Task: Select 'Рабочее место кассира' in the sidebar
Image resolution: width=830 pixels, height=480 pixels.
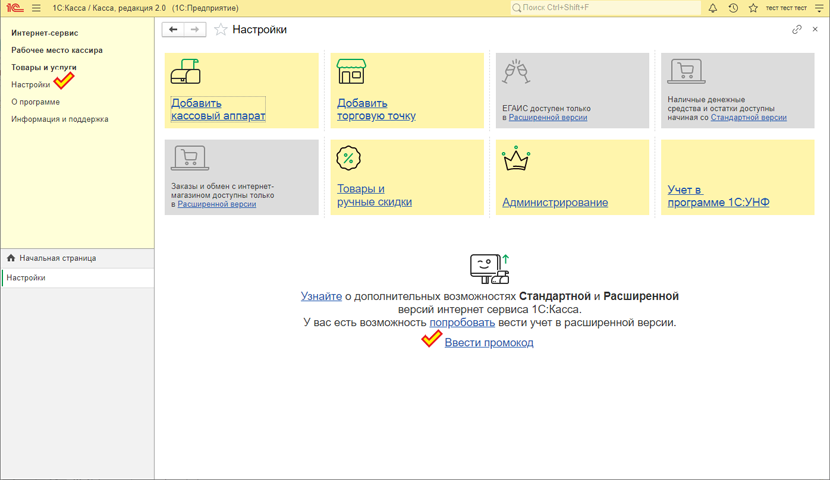Action: [57, 50]
